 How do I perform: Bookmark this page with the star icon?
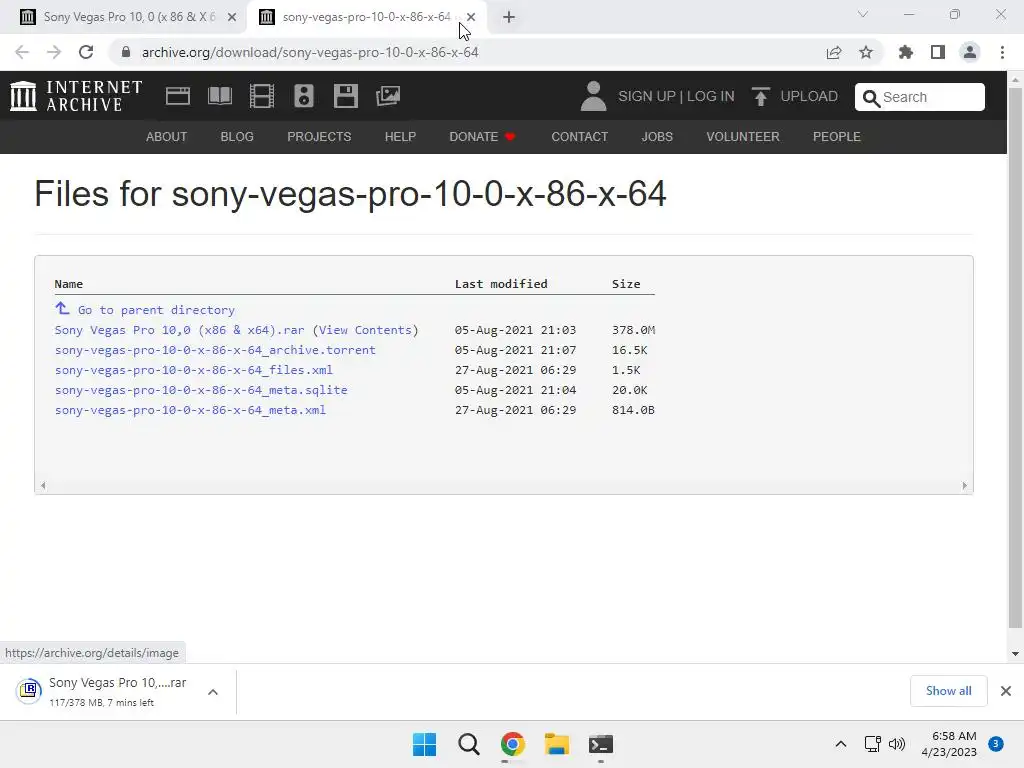(x=866, y=52)
